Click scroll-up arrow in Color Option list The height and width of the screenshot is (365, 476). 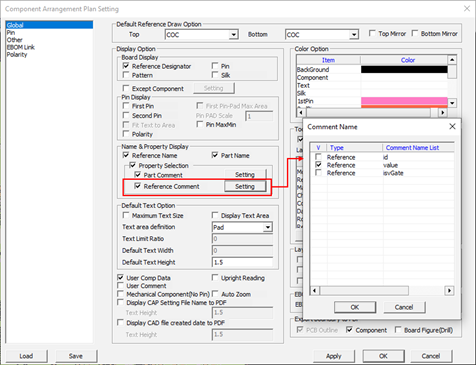[x=452, y=60]
